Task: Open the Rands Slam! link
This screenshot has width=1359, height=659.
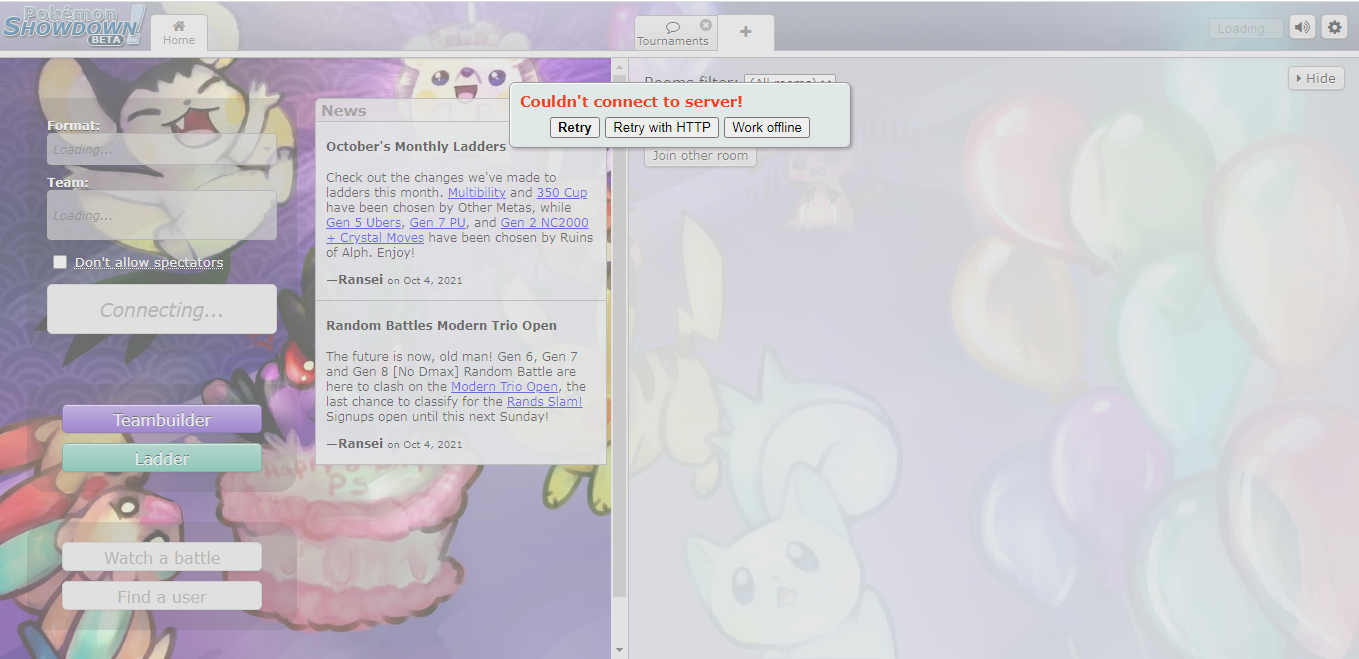Action: (x=544, y=402)
